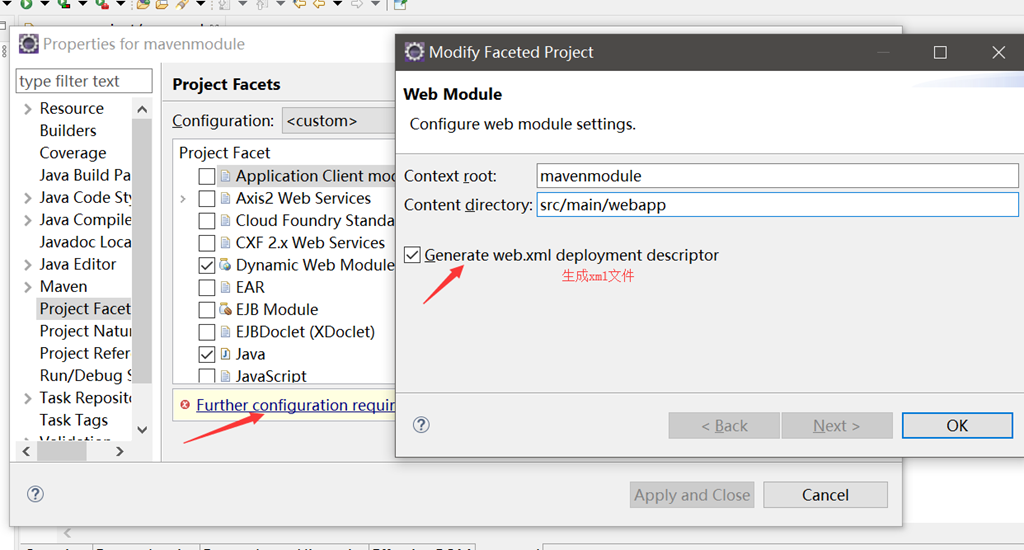The width and height of the screenshot is (1024, 550).
Task: Click the red error icon beside Further configuration
Action: 185,405
